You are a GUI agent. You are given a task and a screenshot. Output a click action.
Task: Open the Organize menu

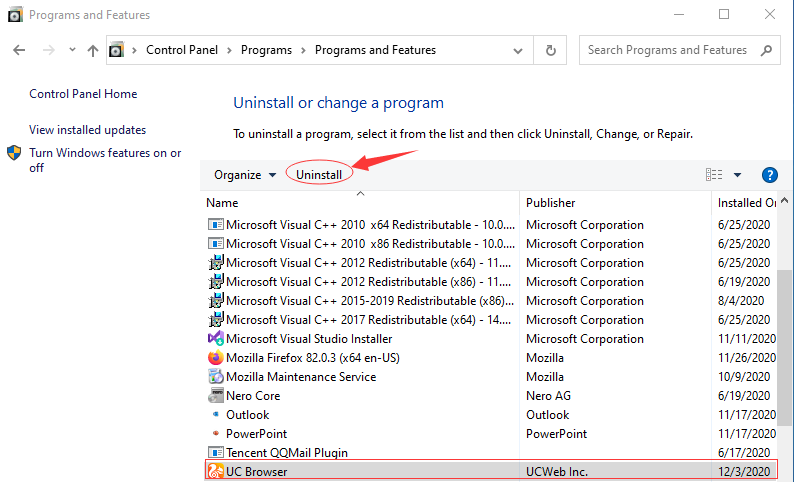coord(245,175)
